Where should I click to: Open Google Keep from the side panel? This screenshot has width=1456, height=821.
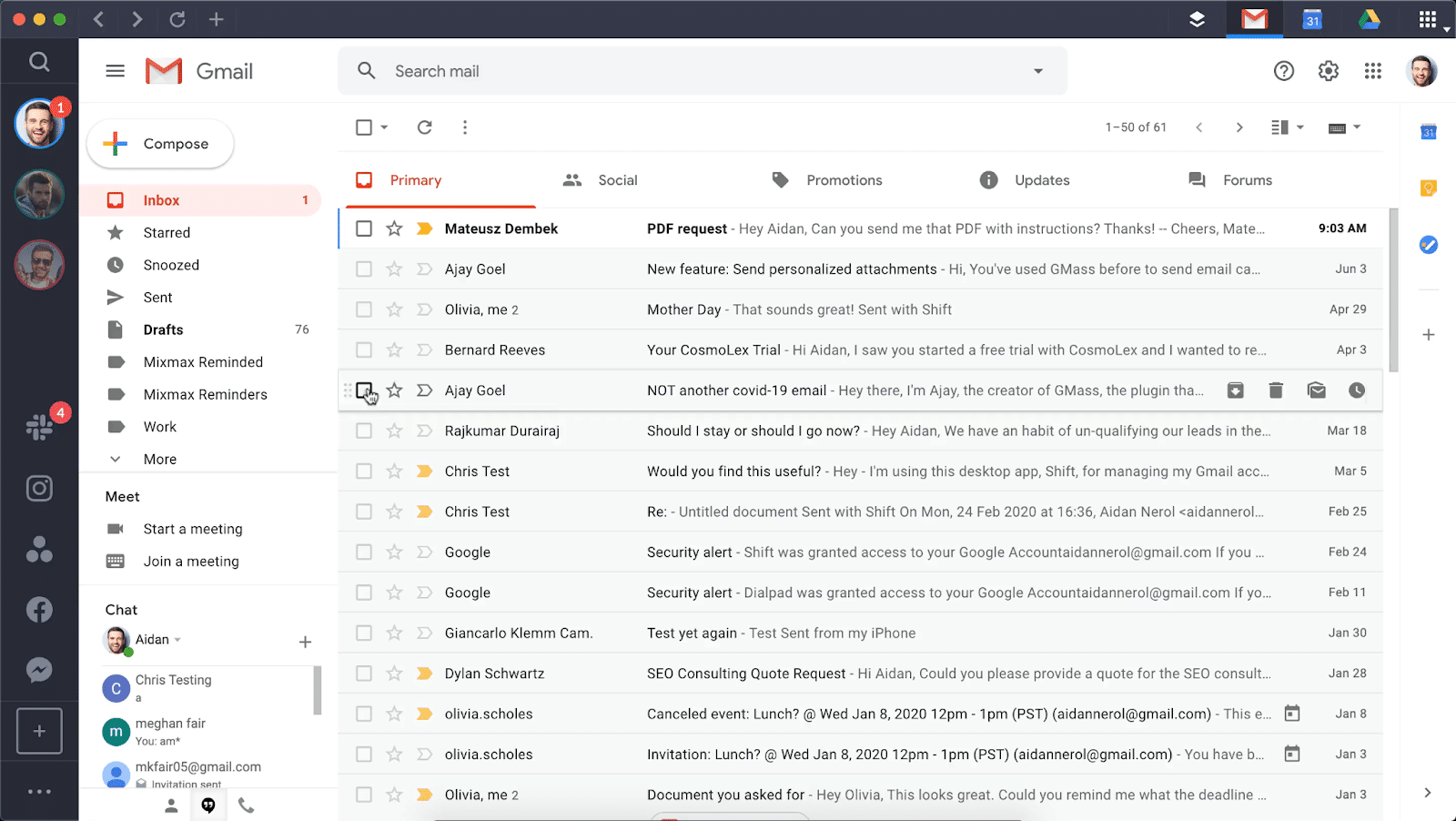point(1428,188)
